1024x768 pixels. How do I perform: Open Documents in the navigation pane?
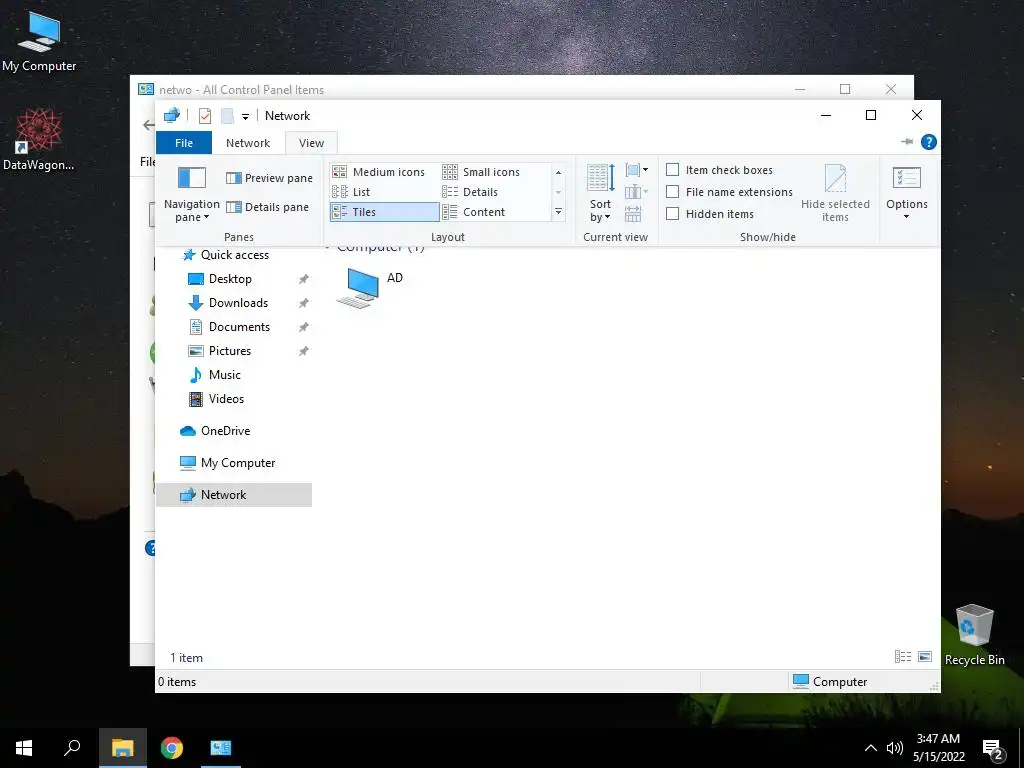click(x=239, y=327)
